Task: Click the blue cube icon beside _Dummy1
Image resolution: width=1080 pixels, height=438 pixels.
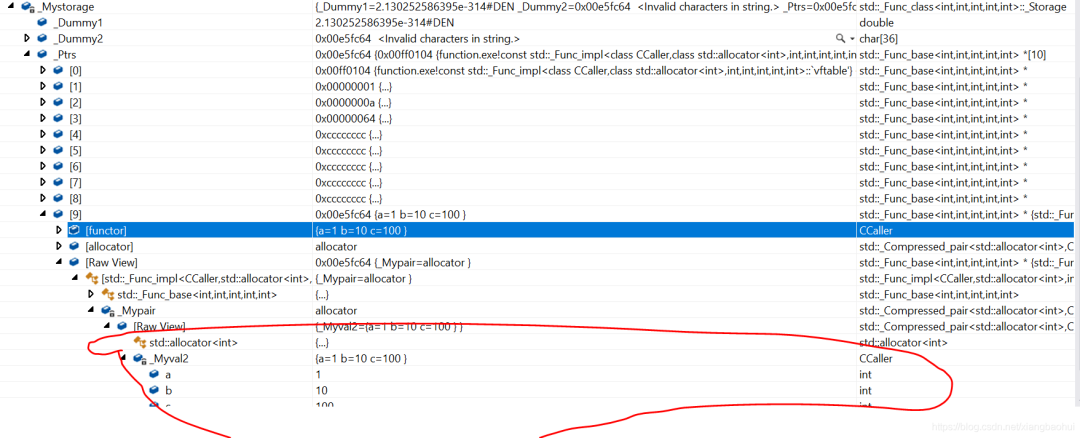Action: point(42,22)
